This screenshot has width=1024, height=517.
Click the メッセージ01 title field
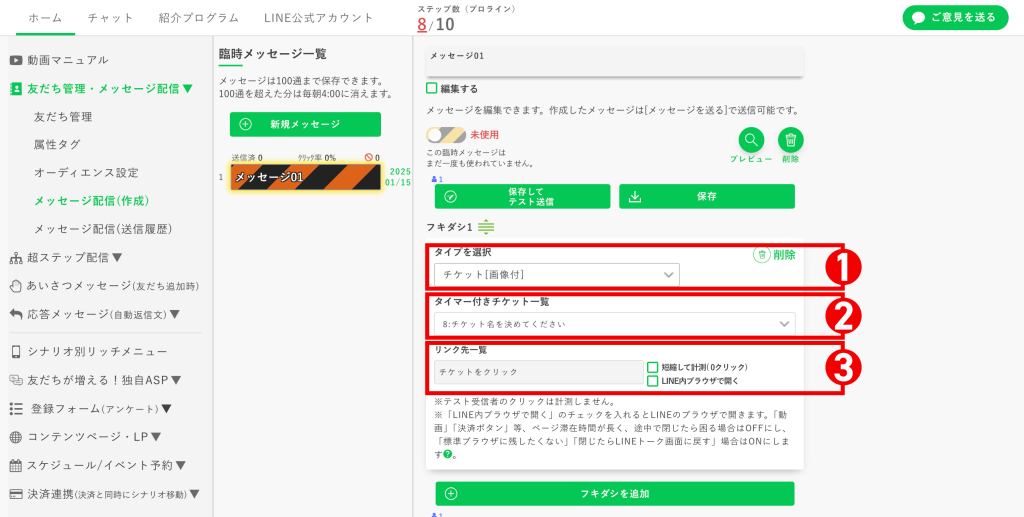614,62
